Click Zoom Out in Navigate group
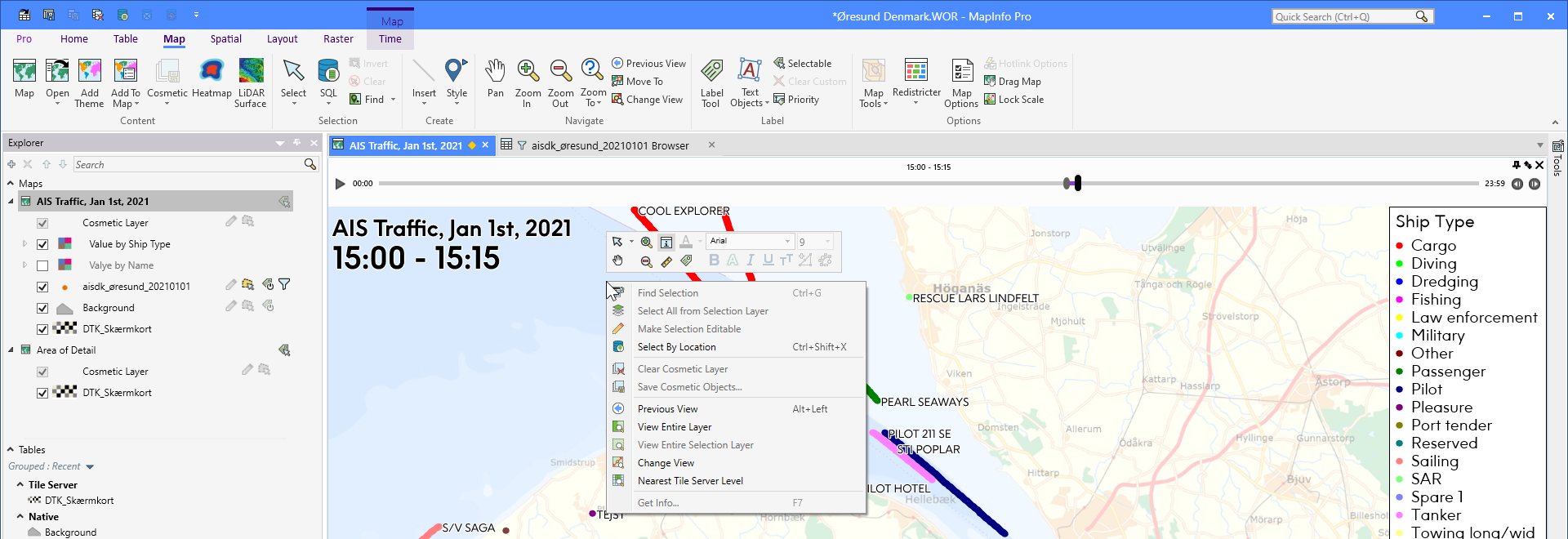Screen dimensions: 1568x539 560,82
